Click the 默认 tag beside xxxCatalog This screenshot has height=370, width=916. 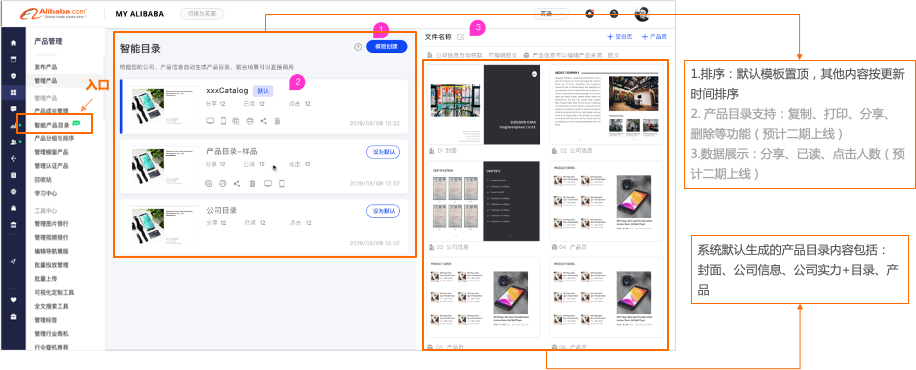263,91
